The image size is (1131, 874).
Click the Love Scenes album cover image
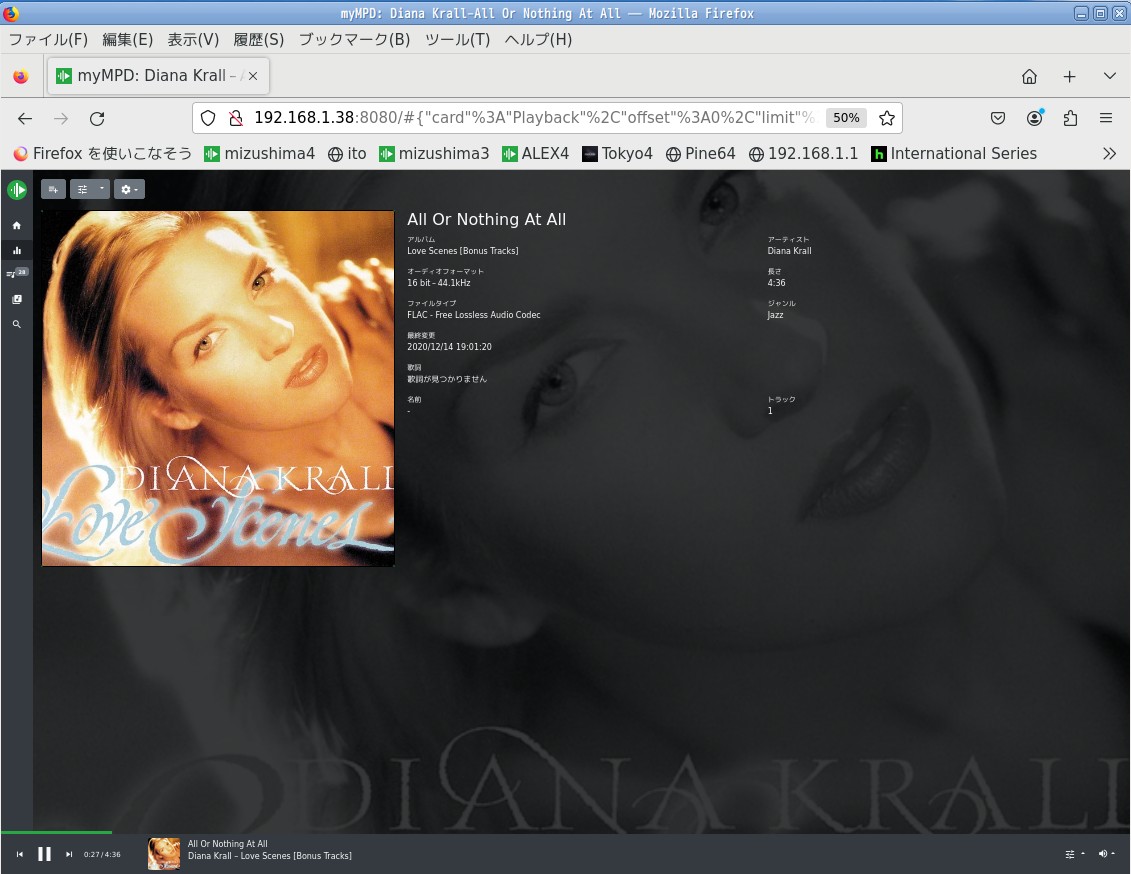(218, 388)
